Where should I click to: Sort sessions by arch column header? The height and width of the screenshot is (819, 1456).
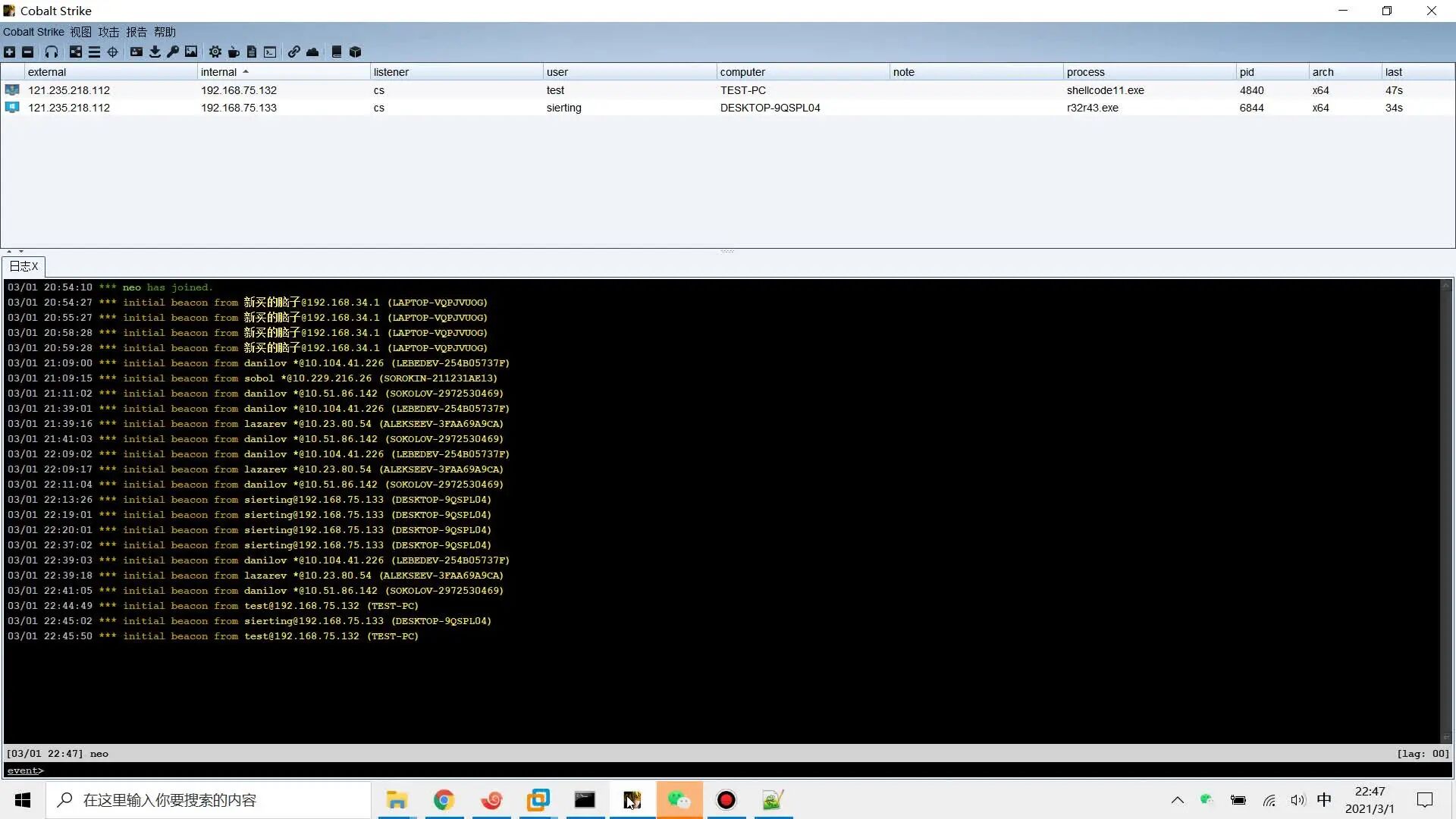(x=1345, y=72)
